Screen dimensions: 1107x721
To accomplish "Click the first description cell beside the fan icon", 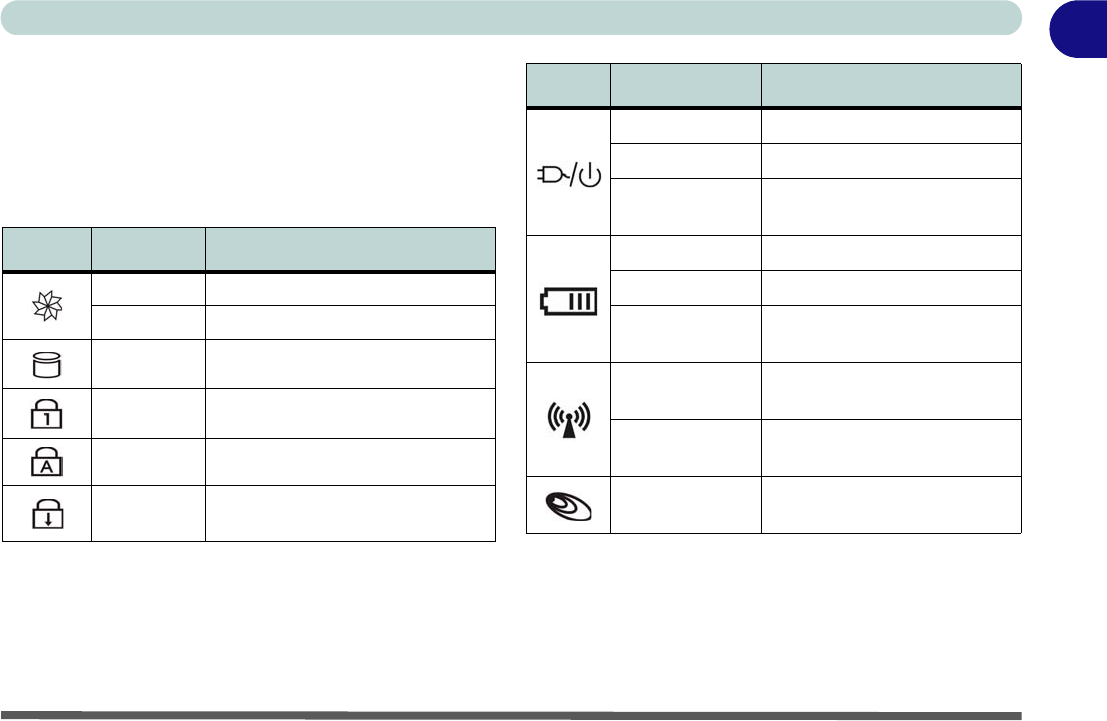I will point(350,287).
